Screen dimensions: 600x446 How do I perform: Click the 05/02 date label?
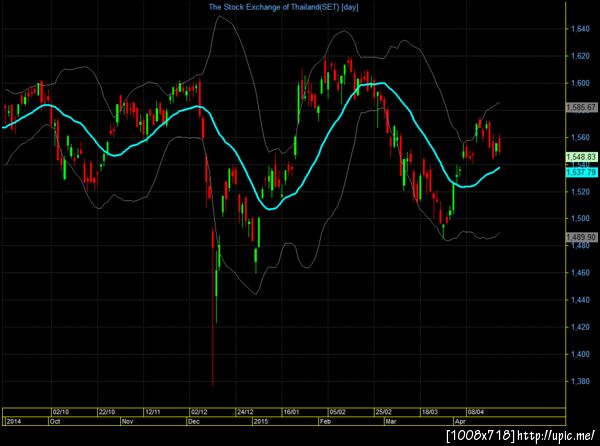click(x=338, y=412)
